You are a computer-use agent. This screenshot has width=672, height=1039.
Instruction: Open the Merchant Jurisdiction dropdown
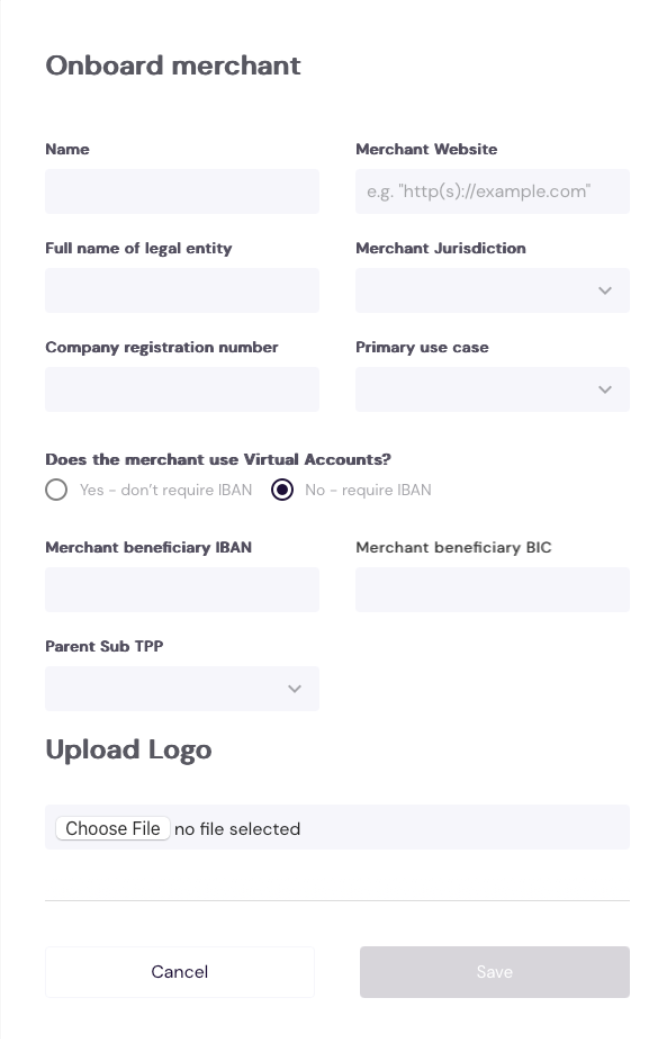(480, 290)
